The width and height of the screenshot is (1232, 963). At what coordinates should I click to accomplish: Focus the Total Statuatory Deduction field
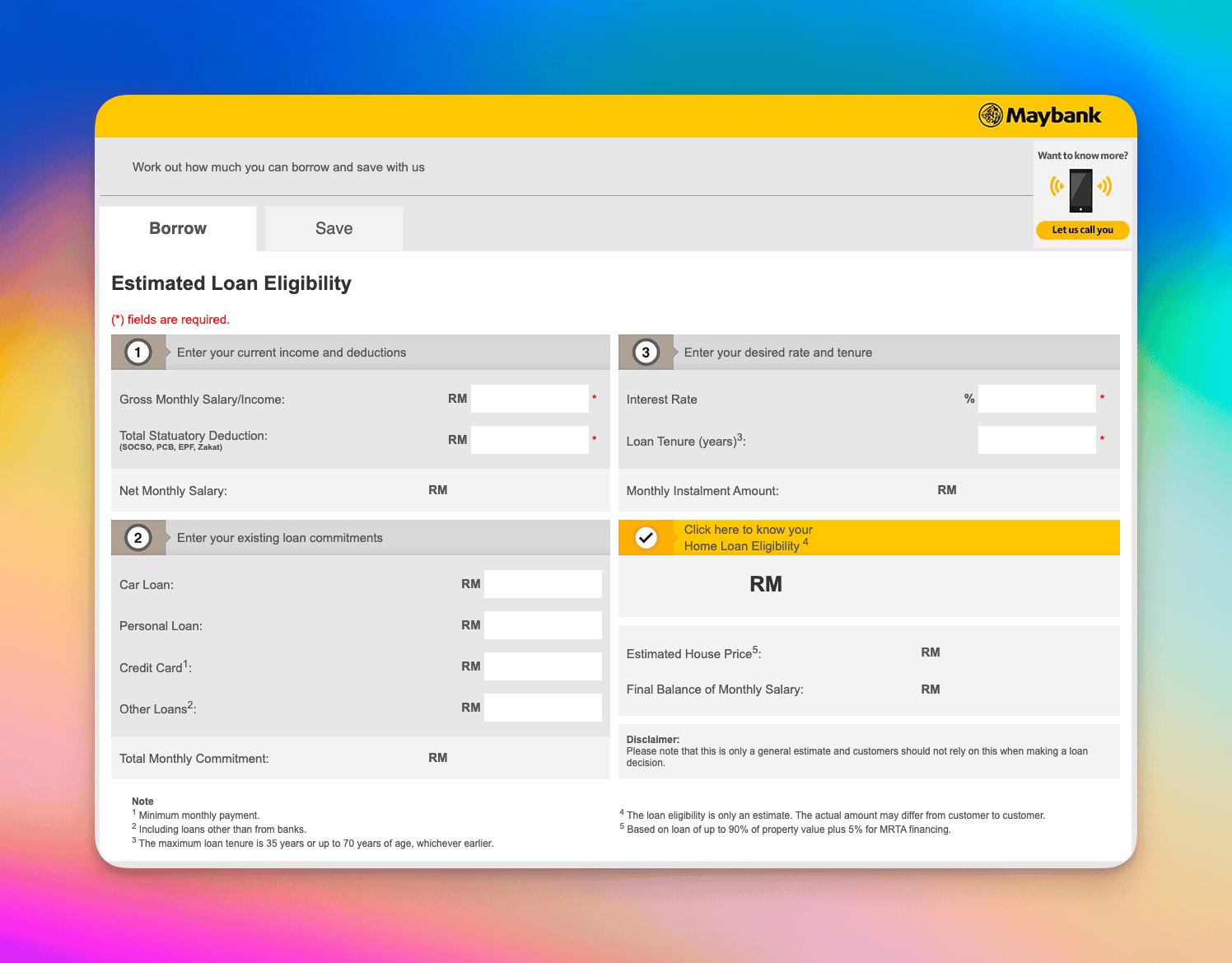pos(530,440)
